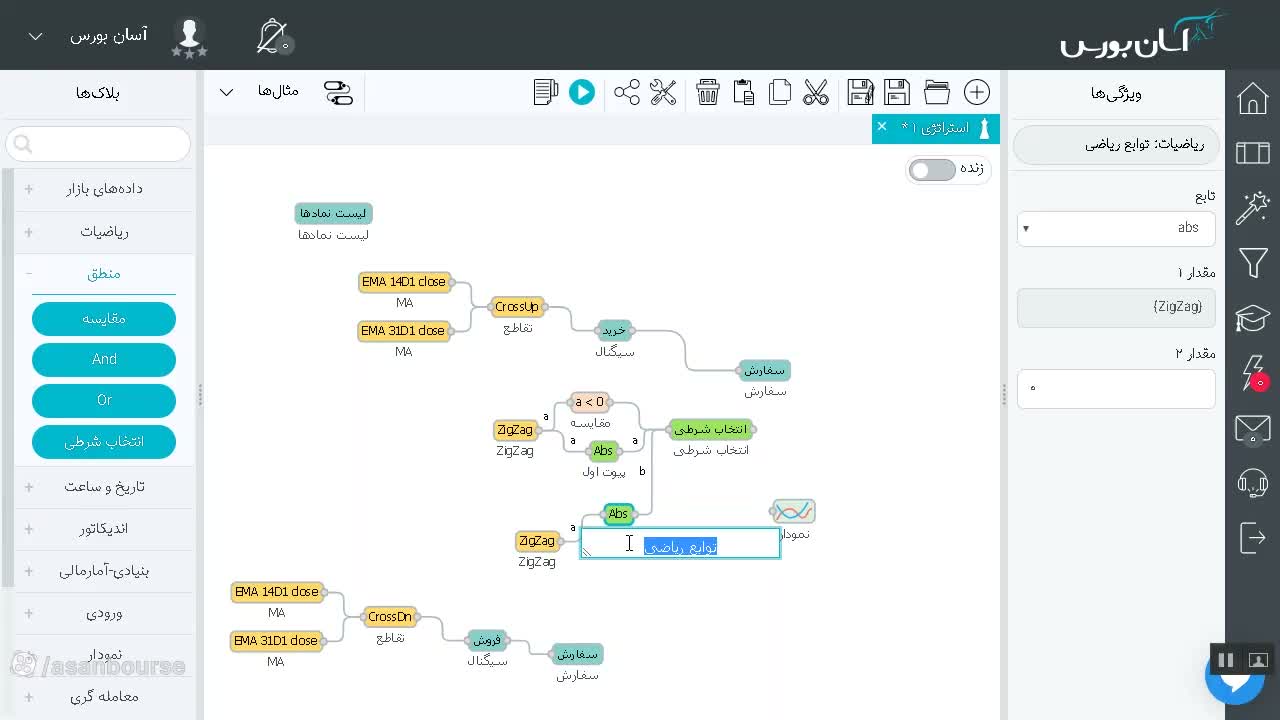Add the انتخاب شرطی block
The width and height of the screenshot is (1280, 720).
pyautogui.click(x=104, y=442)
